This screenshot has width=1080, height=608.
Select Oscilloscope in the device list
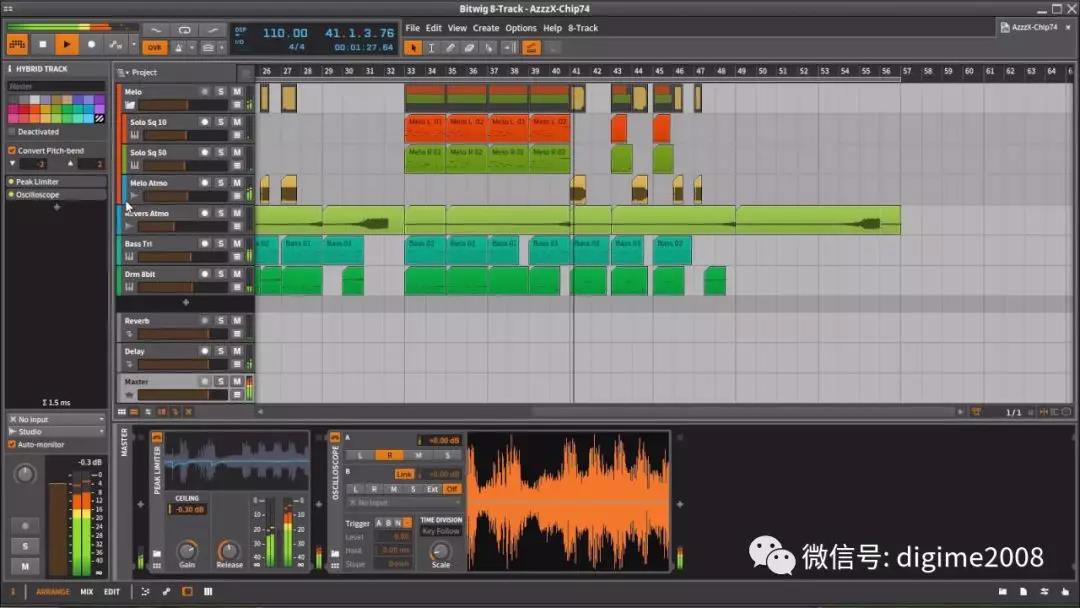tap(56, 195)
